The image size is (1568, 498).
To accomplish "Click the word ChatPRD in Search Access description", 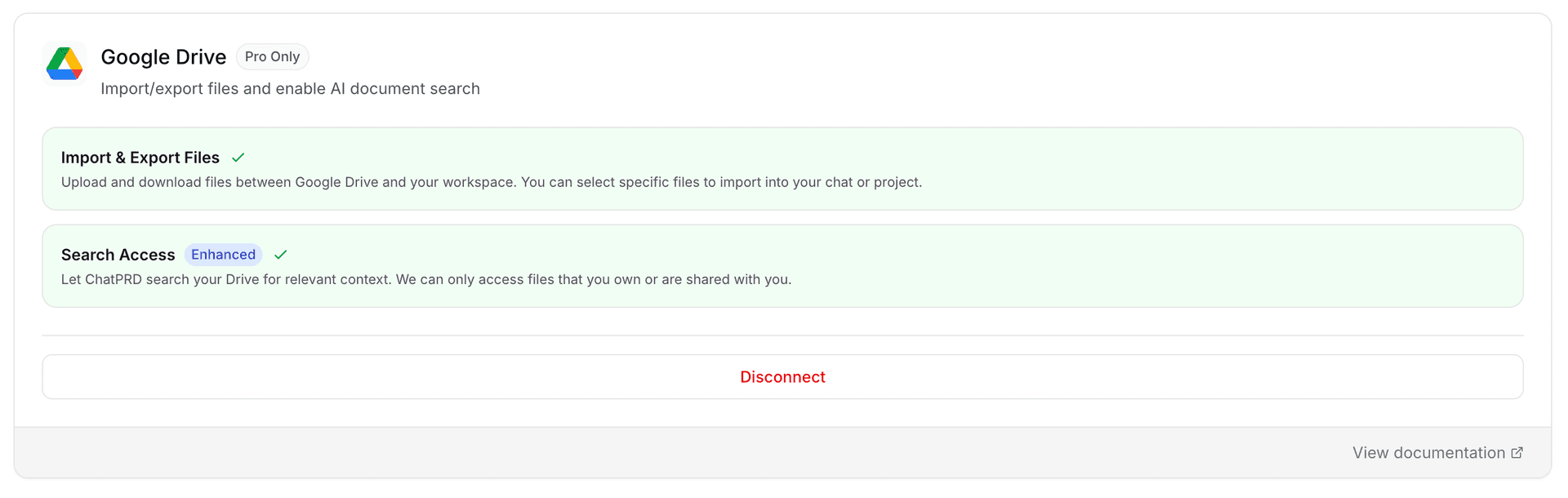I will (114, 279).
